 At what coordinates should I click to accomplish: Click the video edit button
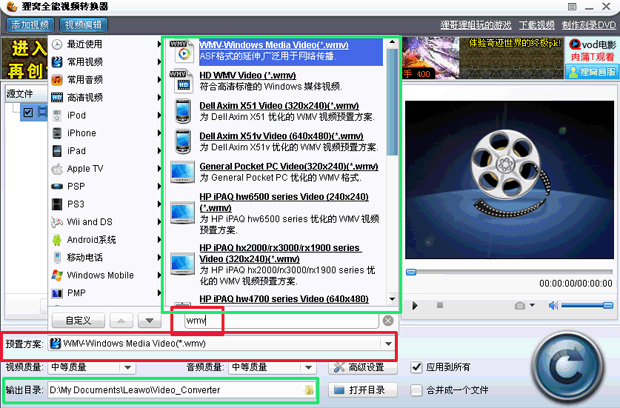tap(83, 25)
